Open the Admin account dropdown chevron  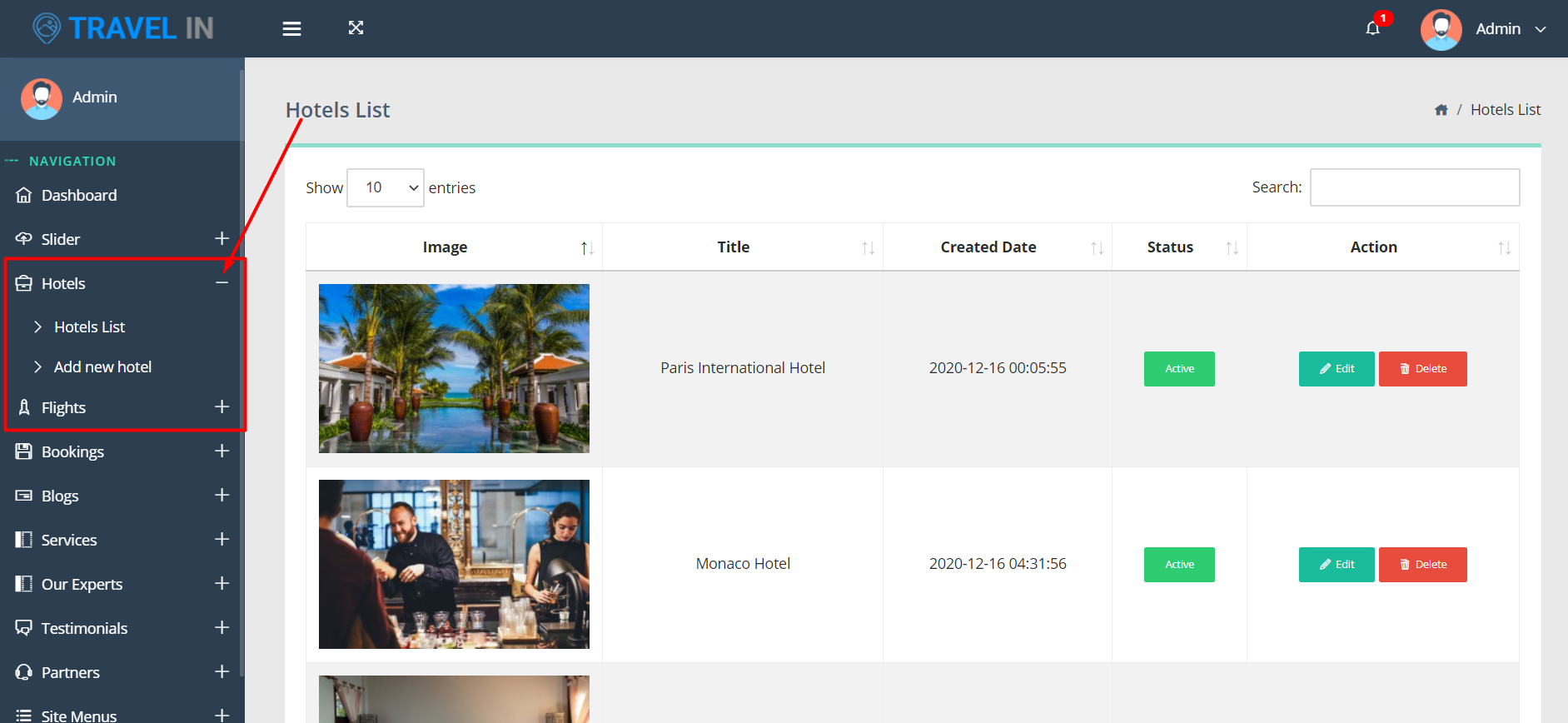point(1541,29)
